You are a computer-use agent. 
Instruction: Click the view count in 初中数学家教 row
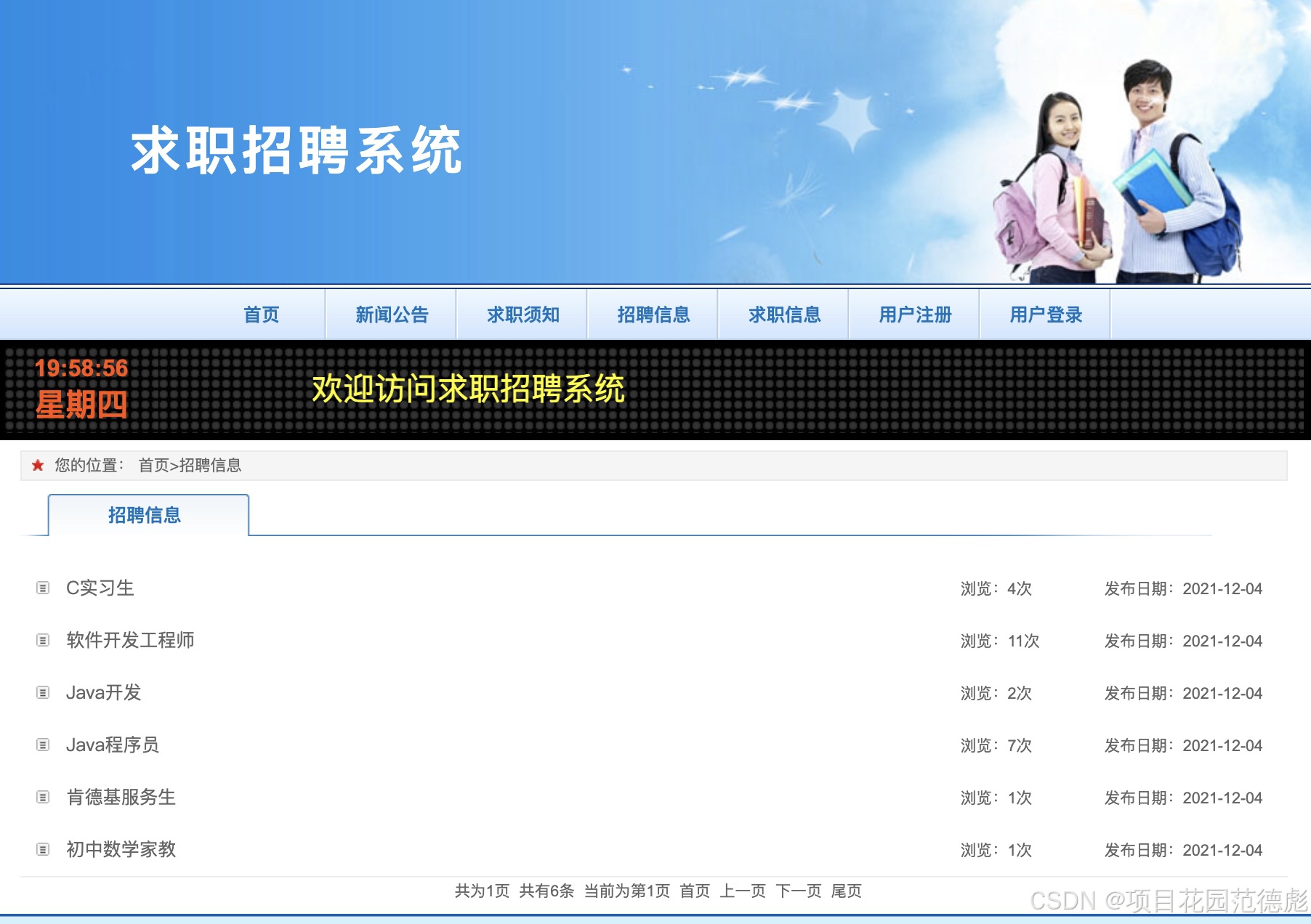996,850
